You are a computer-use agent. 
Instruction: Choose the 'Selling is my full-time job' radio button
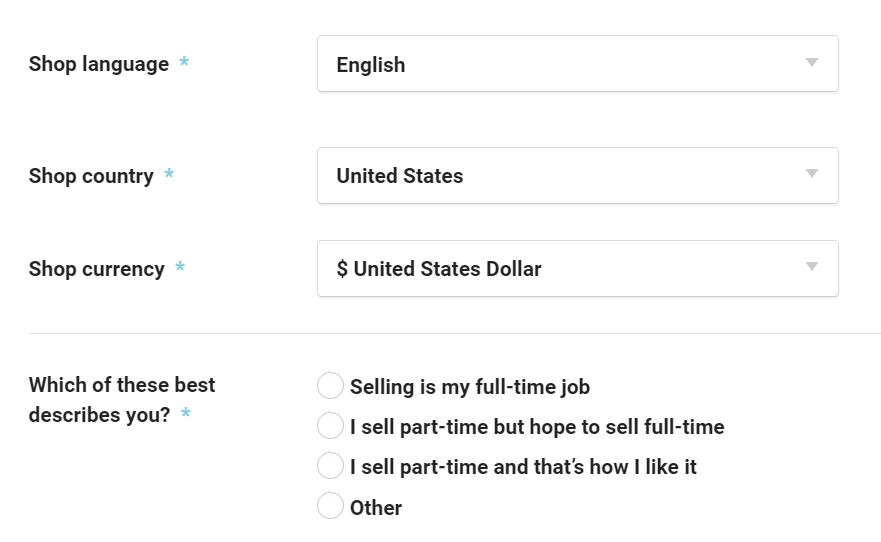click(330, 386)
